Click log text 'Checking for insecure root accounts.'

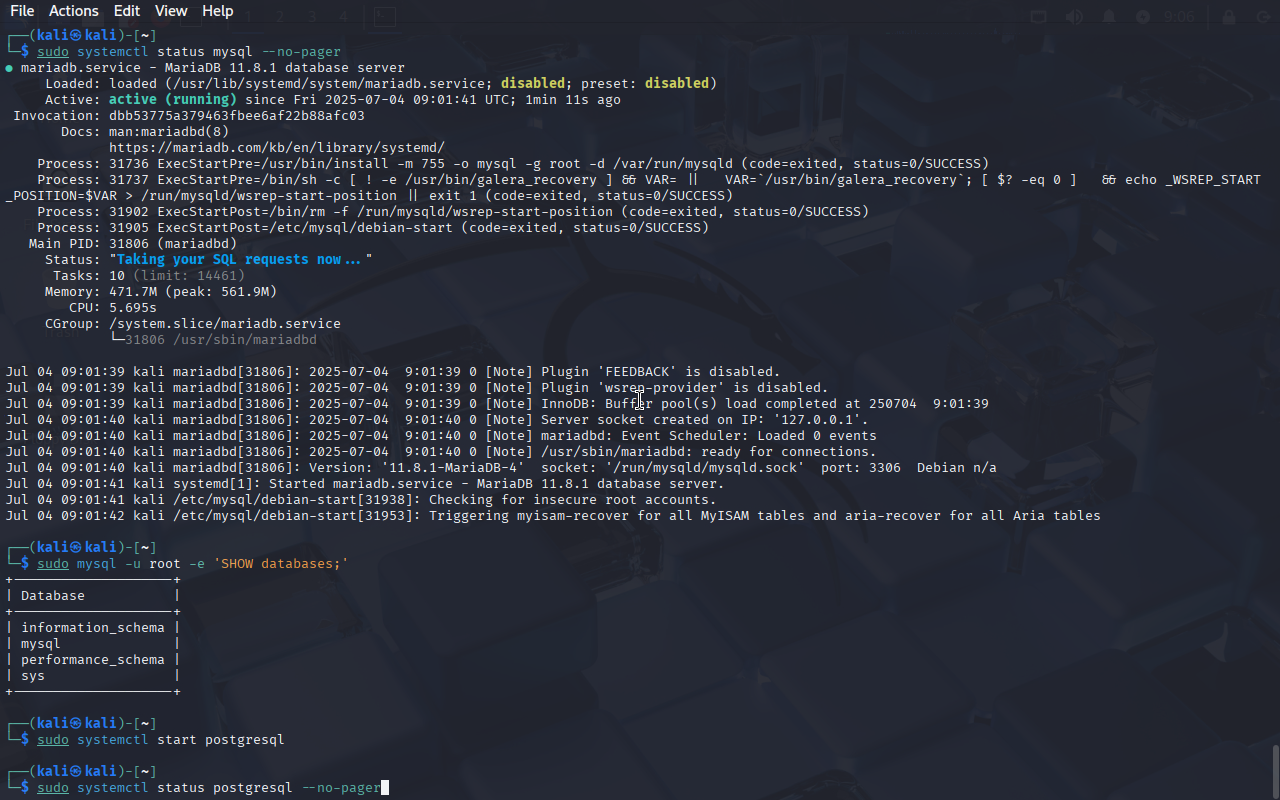tap(573, 500)
